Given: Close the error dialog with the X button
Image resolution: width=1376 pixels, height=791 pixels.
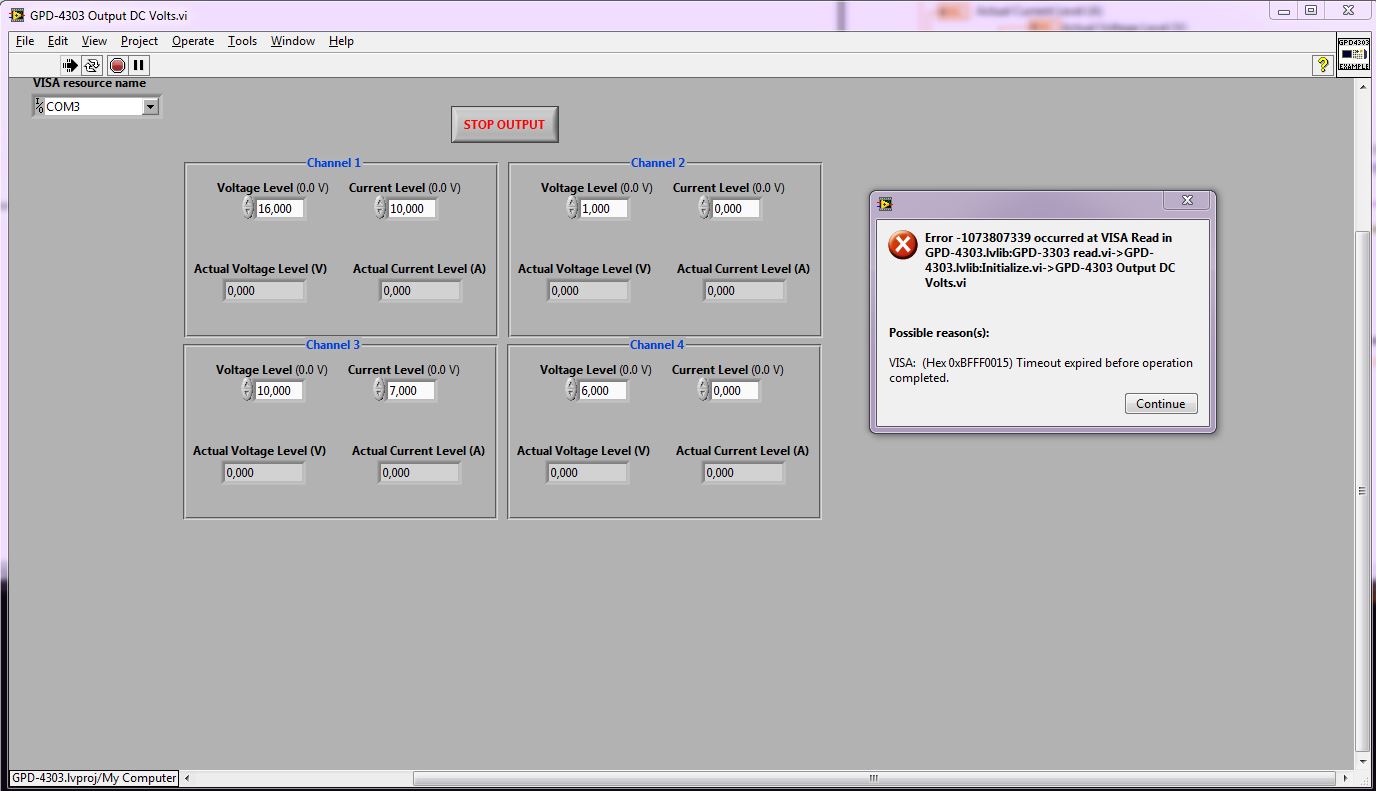Looking at the screenshot, I should coord(1187,200).
